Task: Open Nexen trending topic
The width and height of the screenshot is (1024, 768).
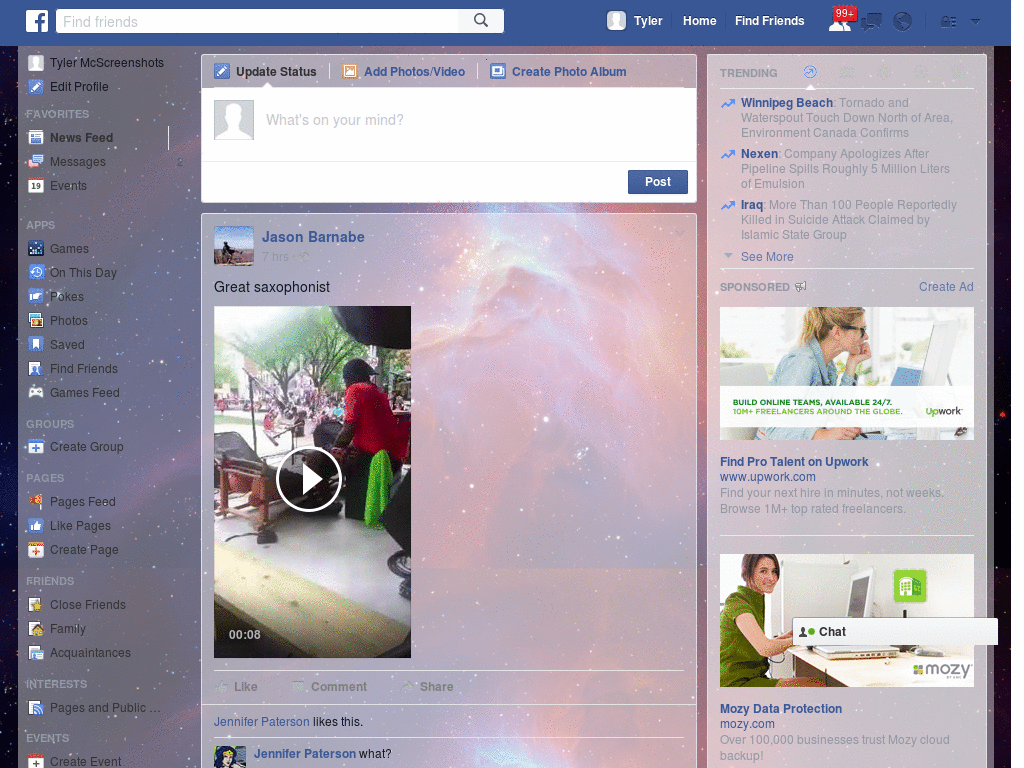Action: coord(759,153)
